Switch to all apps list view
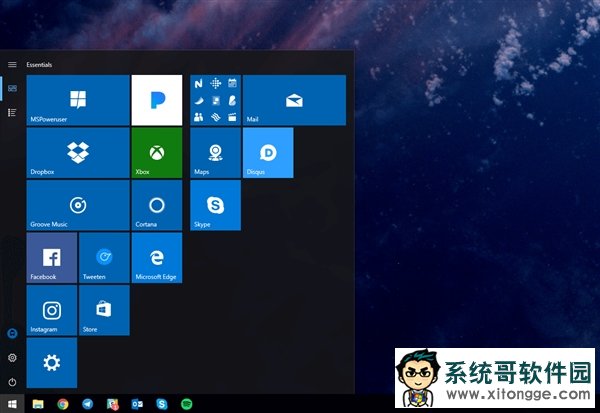 click(x=12, y=113)
